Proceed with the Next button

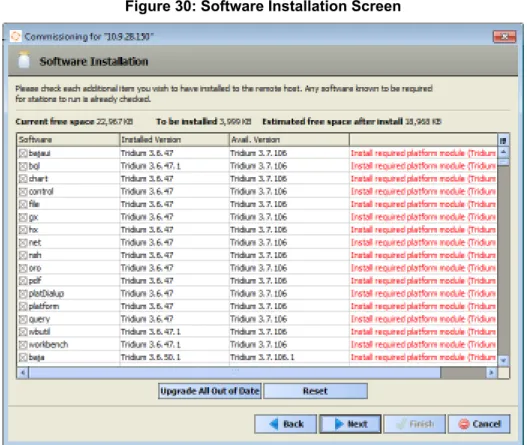[x=350, y=424]
